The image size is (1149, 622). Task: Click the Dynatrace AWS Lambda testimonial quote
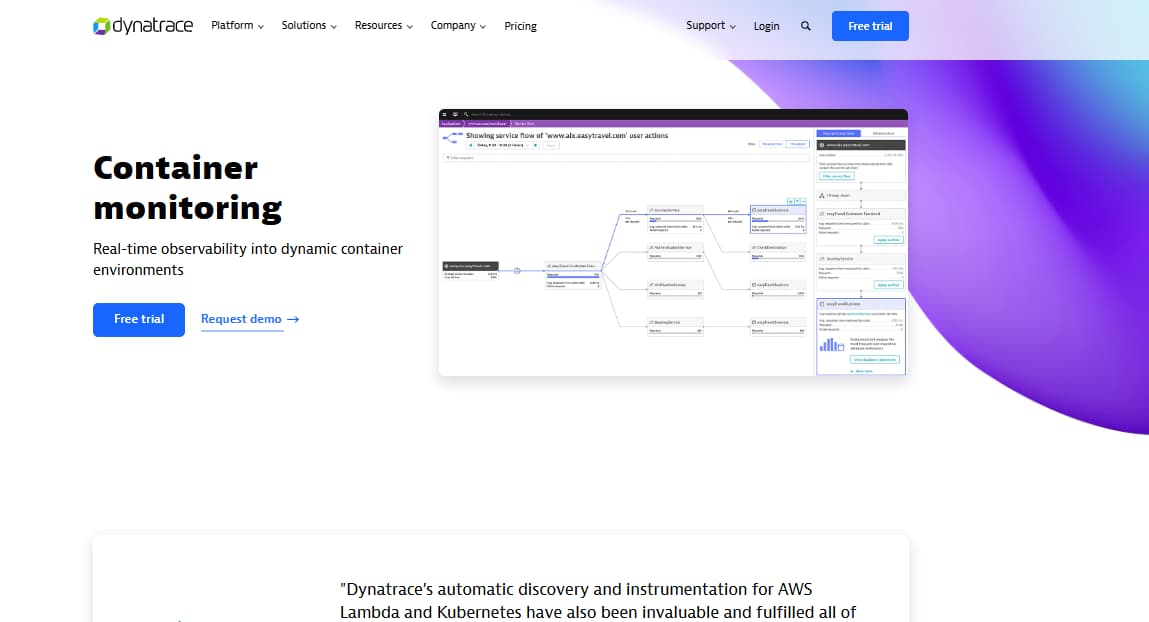pyautogui.click(x=598, y=601)
